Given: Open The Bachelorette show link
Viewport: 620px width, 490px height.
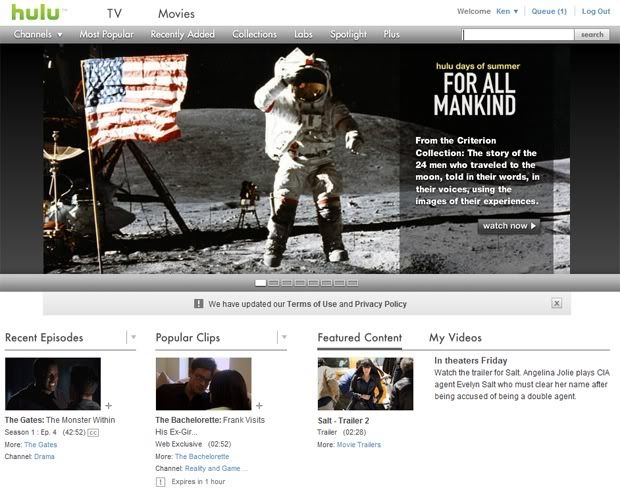Looking at the screenshot, I should pos(202,456).
